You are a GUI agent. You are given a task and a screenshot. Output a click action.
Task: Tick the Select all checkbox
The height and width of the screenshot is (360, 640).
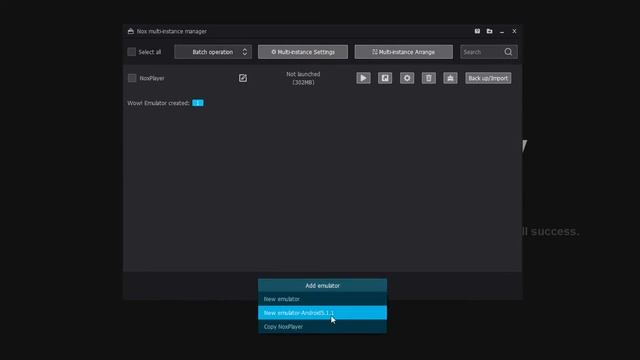point(131,52)
